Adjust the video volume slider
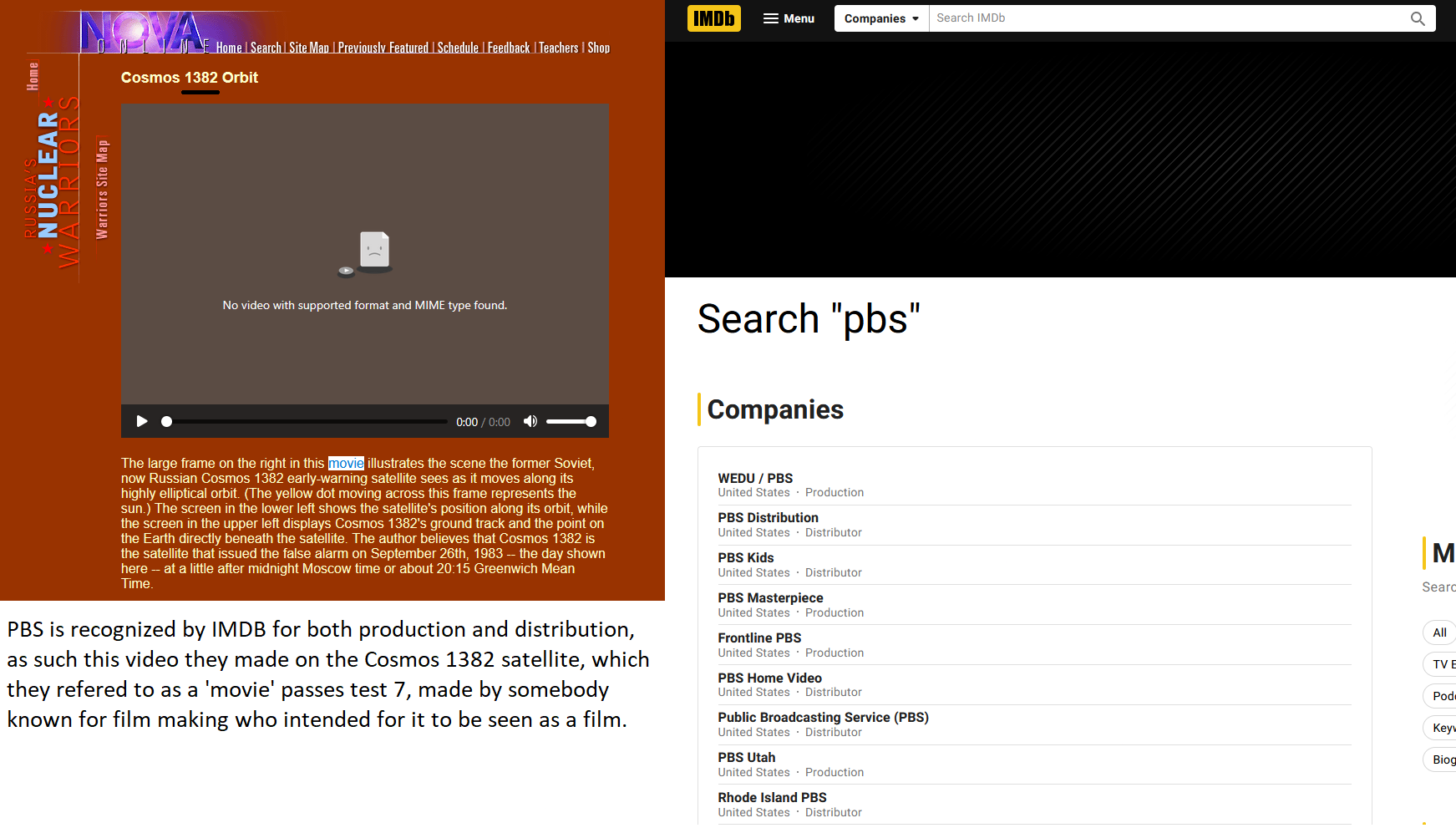This screenshot has height=828, width=1456. pyautogui.click(x=571, y=421)
